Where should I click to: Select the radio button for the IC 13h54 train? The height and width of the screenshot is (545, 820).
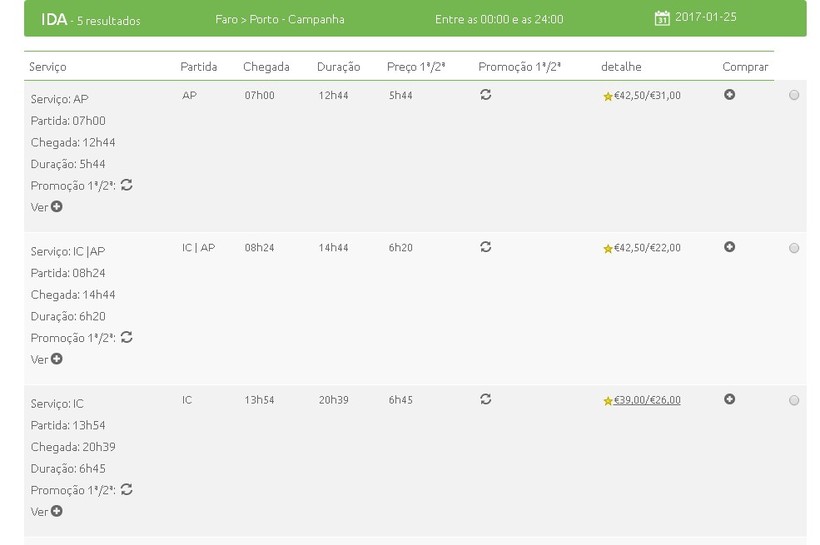click(x=794, y=400)
